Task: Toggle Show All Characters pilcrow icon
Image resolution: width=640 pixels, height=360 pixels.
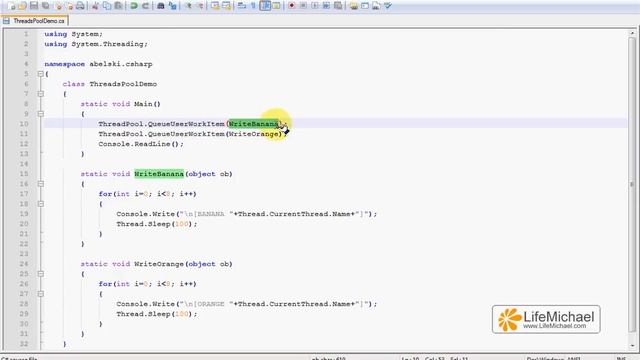Action: point(253,6)
